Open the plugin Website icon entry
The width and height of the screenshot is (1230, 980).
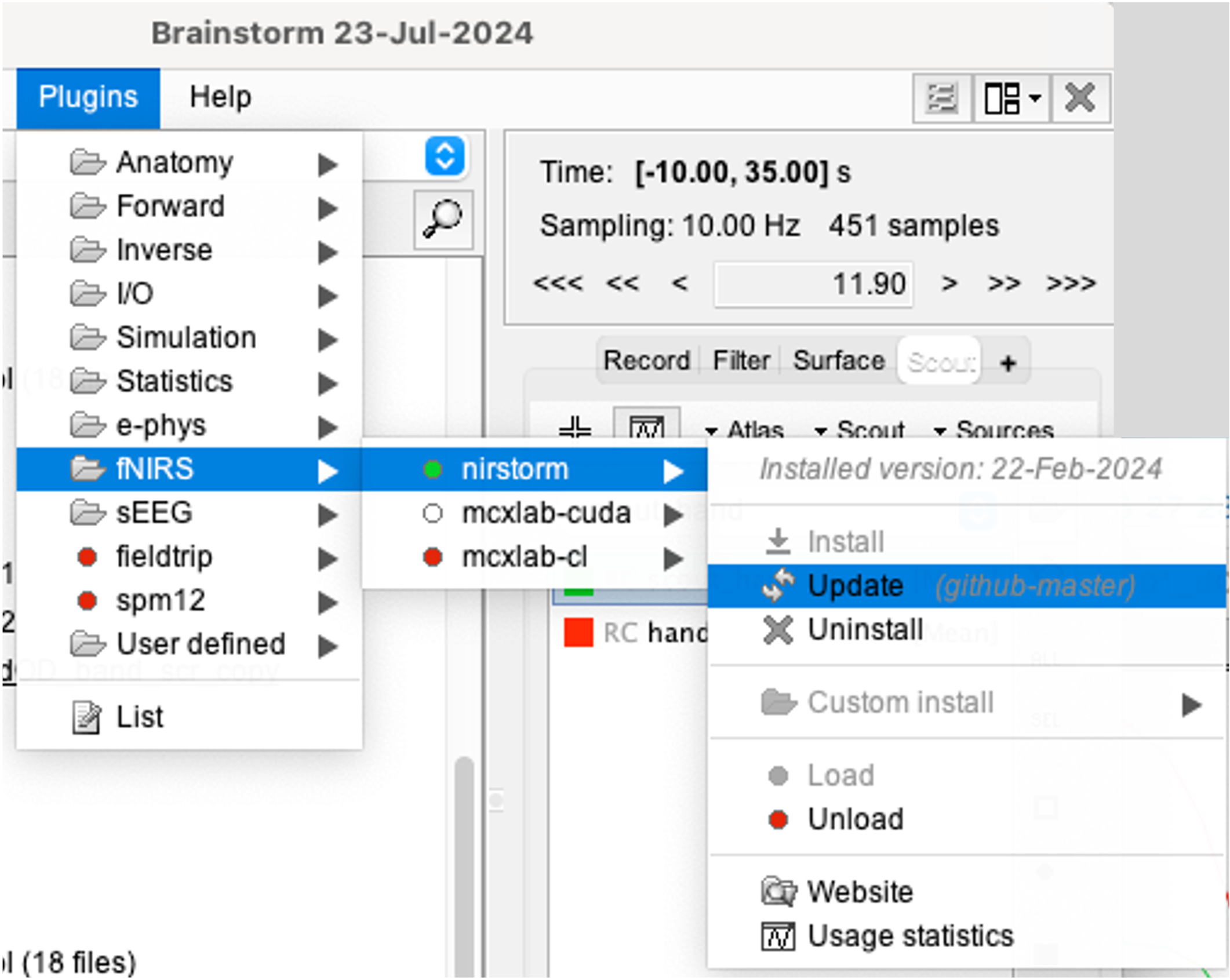[778, 891]
